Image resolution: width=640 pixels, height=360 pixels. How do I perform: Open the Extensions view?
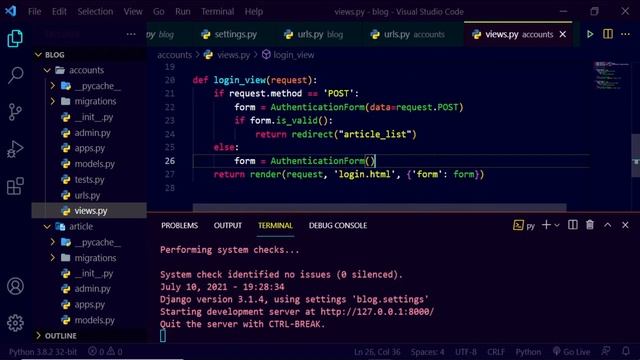(15, 186)
